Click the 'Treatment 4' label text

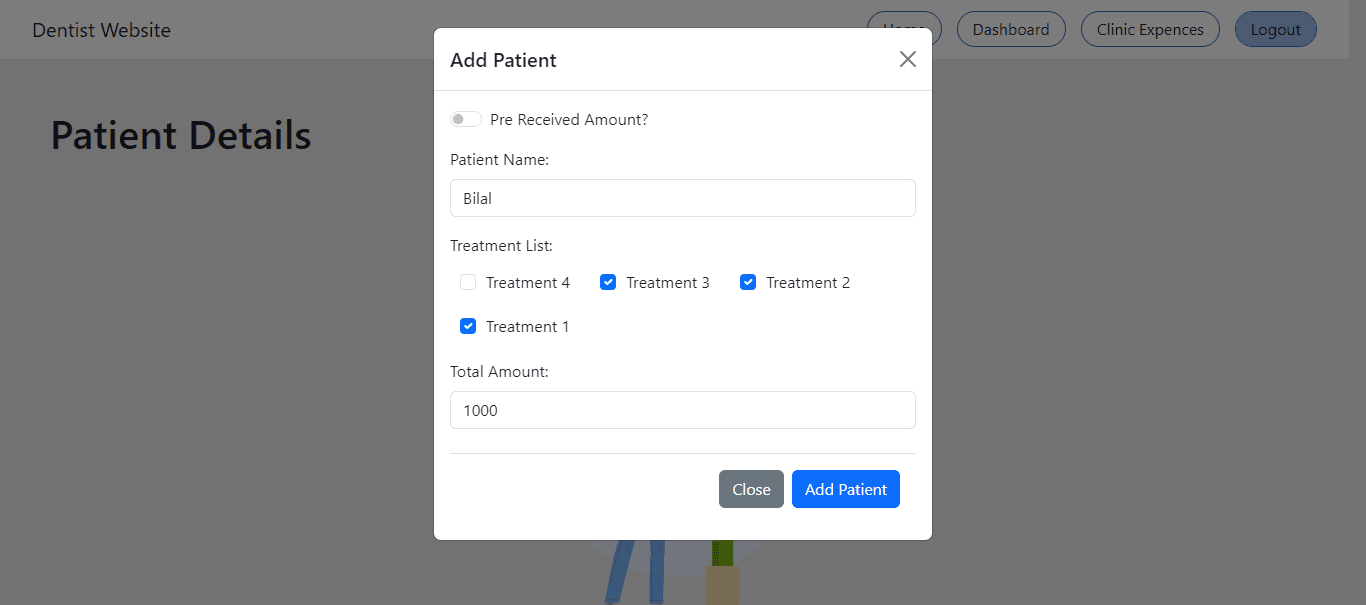(x=528, y=282)
